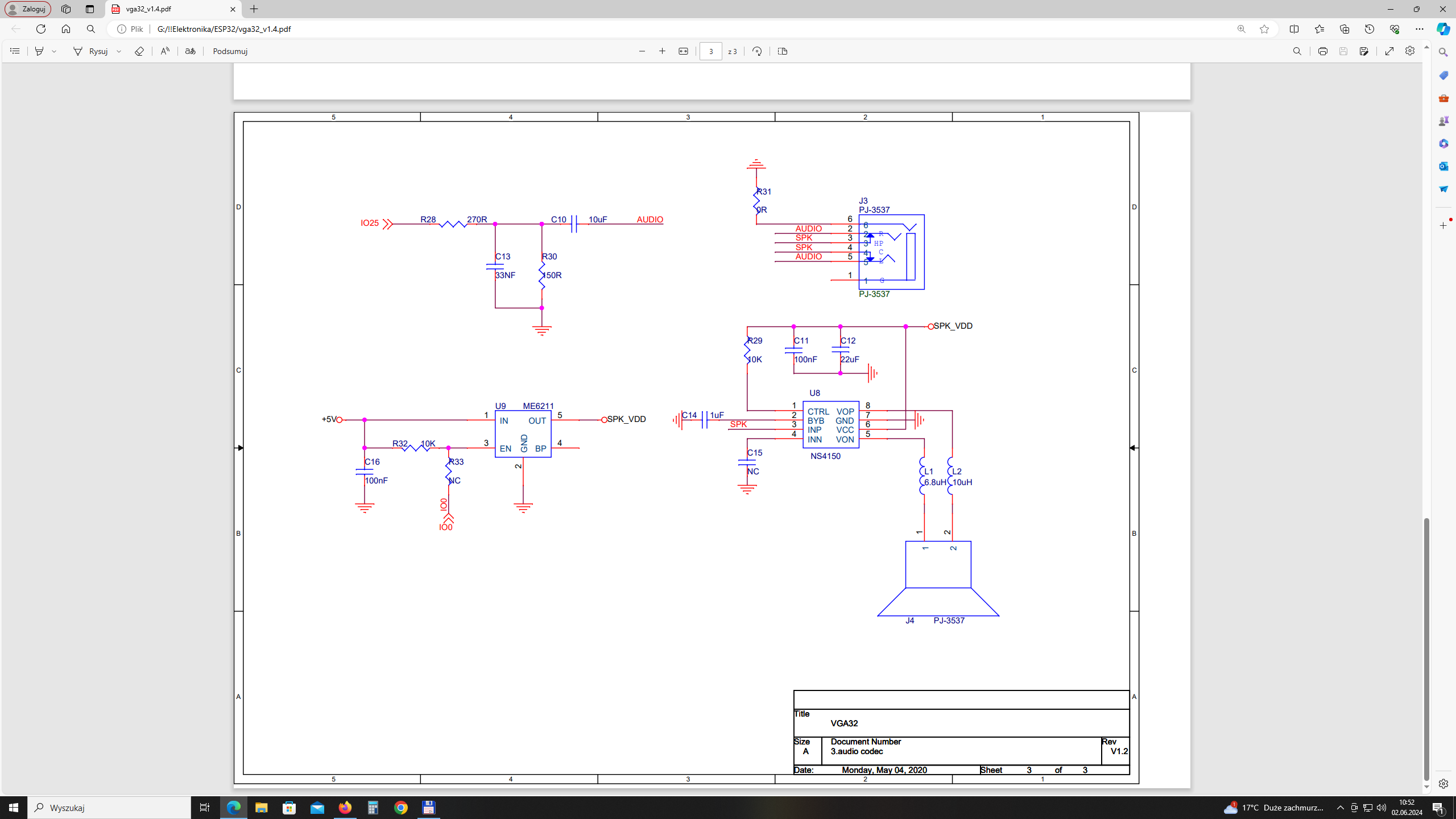Image resolution: width=1456 pixels, height=819 pixels.
Task: Open PDF viewer settings gear
Action: click(x=1410, y=51)
